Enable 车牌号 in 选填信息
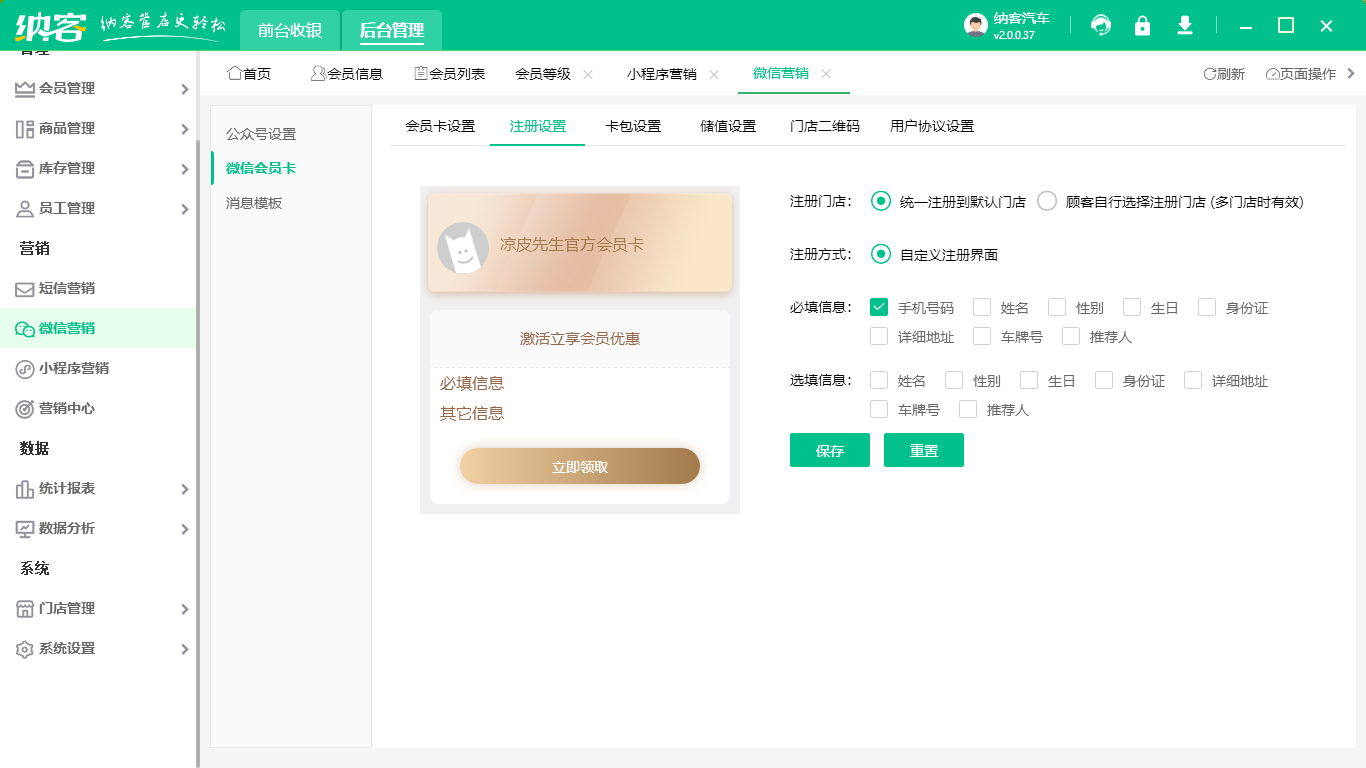The width and height of the screenshot is (1366, 768). [x=879, y=409]
